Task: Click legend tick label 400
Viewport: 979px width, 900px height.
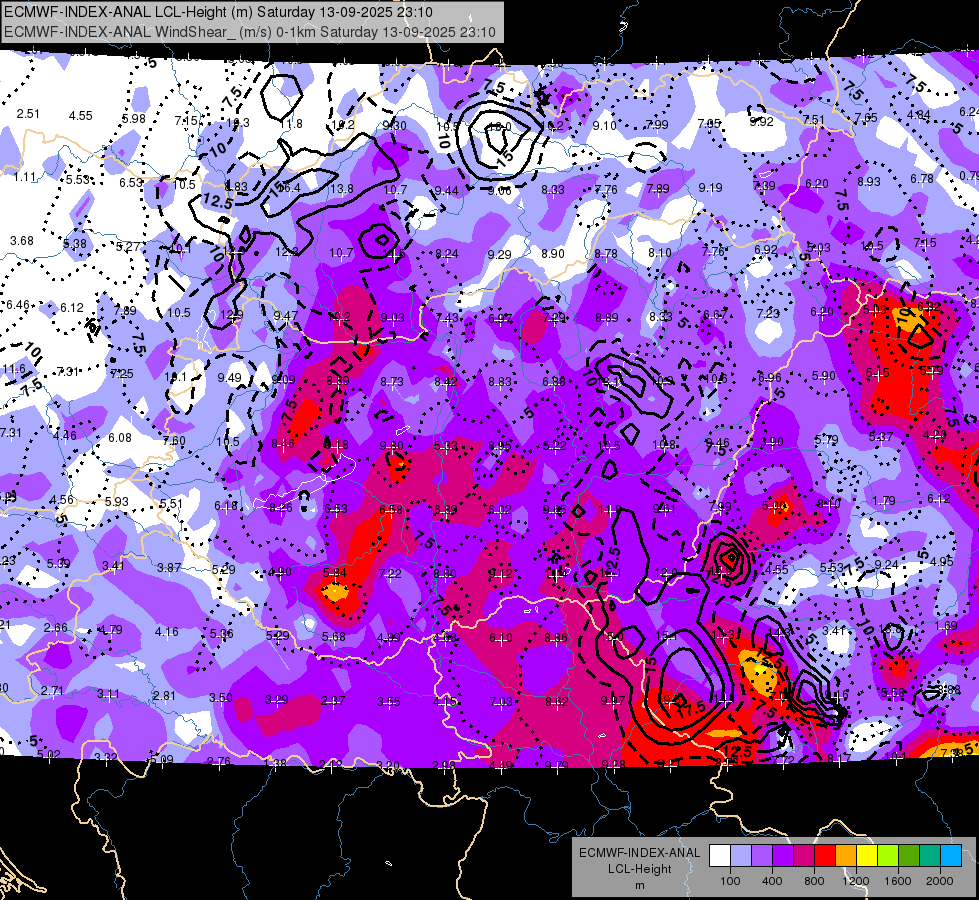Action: 772,881
